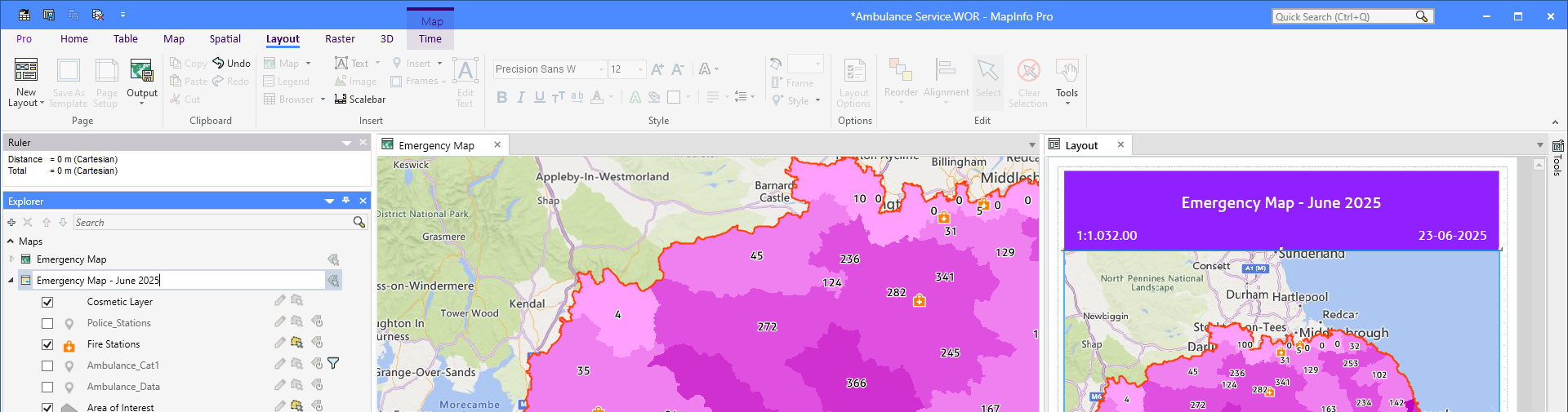
Task: Open the font size dropdown showing 12
Action: (x=641, y=69)
